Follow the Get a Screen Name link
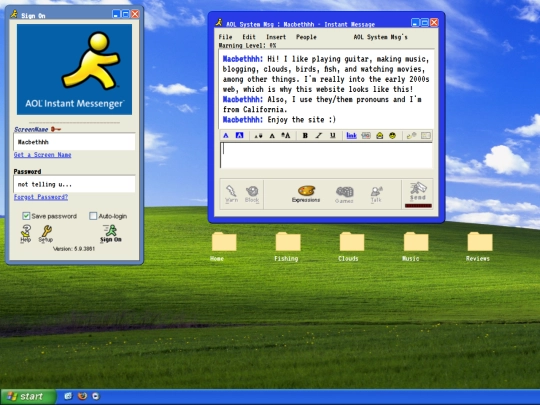540x405 pixels. click(43, 155)
